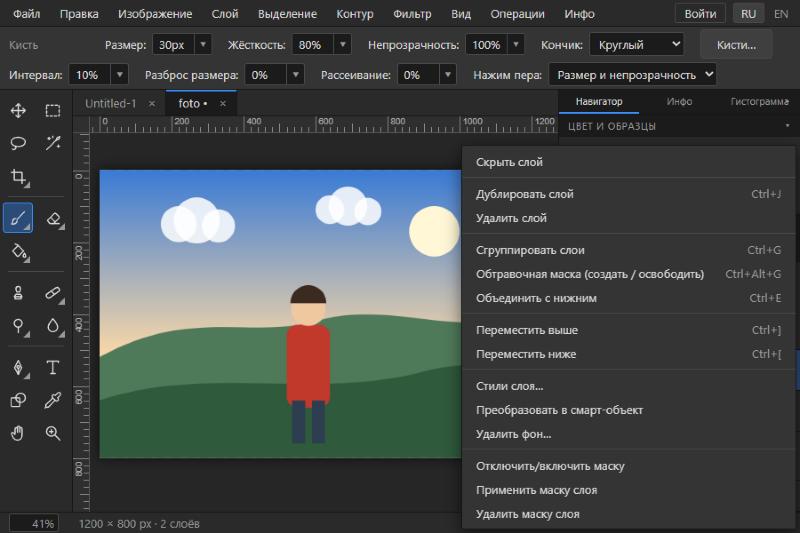Open the Фильтр menu

[412, 14]
